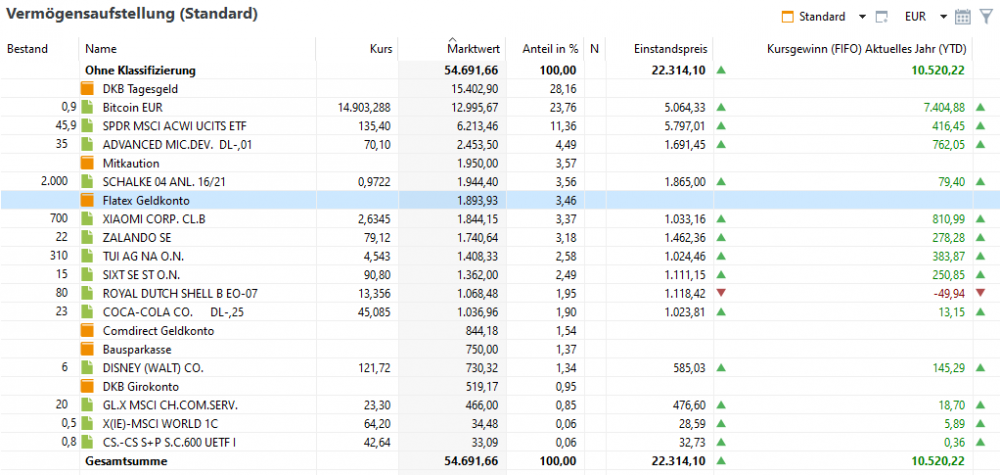This screenshot has width=1000, height=475.
Task: Click the filter funnel icon
Action: [x=986, y=17]
